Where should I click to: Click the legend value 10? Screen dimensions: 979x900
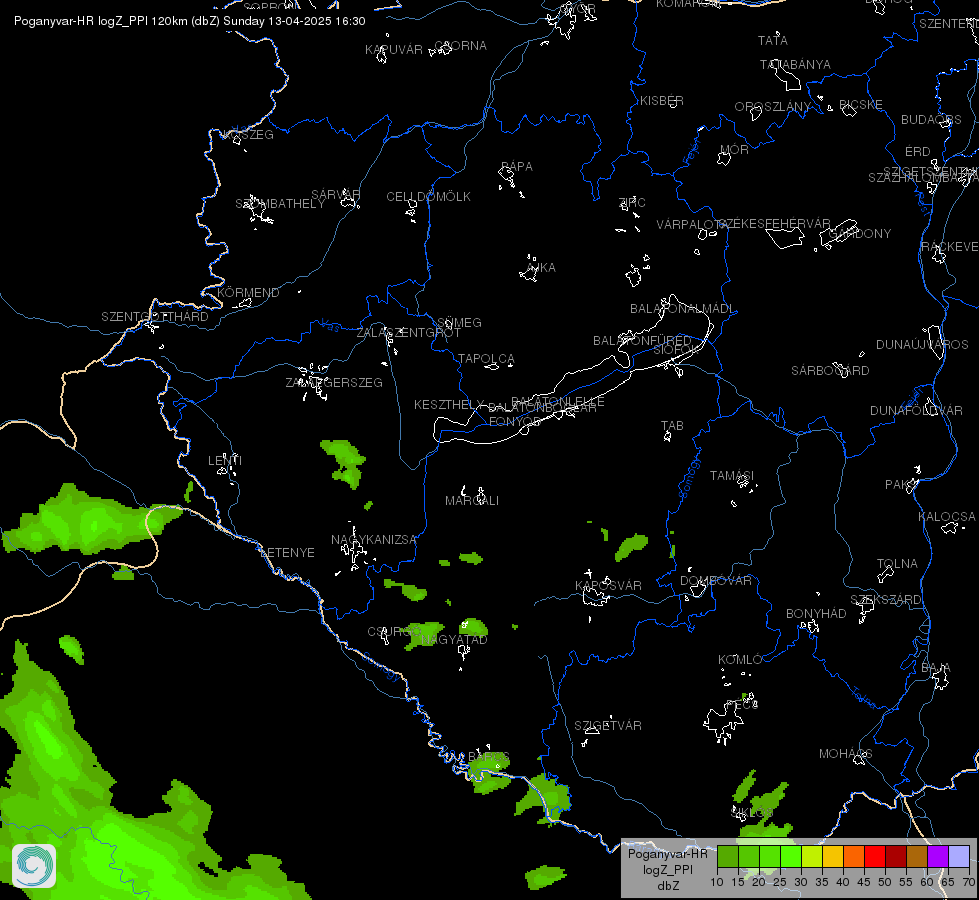tap(717, 882)
